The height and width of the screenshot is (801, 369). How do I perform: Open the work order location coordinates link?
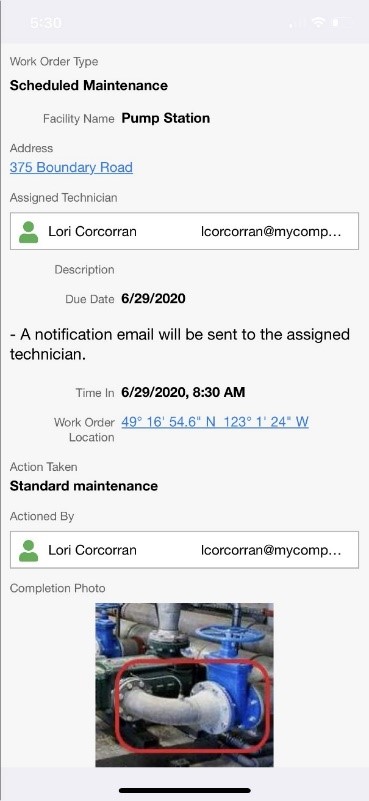[215, 422]
